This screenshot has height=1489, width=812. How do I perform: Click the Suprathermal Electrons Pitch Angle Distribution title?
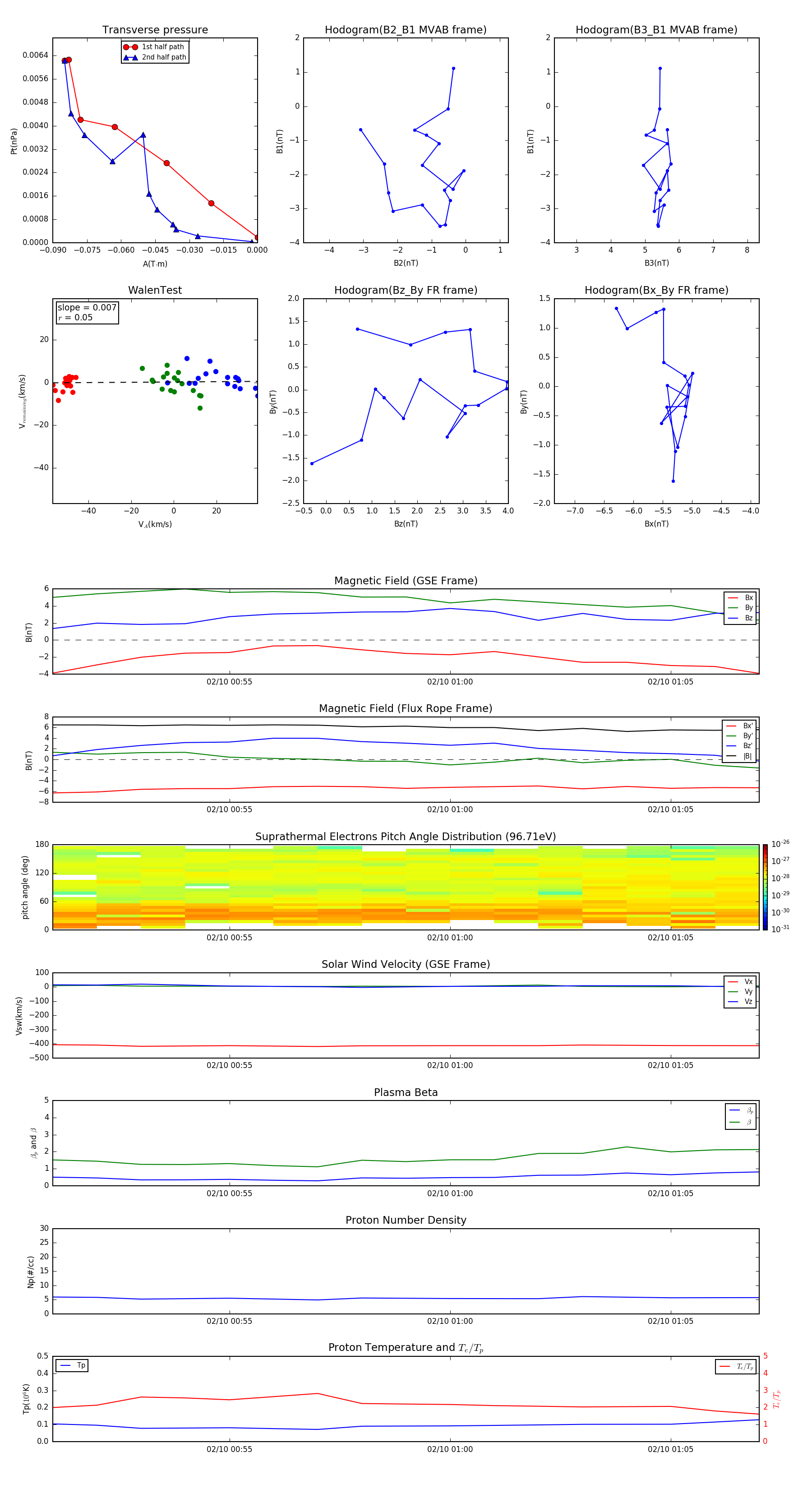[406, 837]
